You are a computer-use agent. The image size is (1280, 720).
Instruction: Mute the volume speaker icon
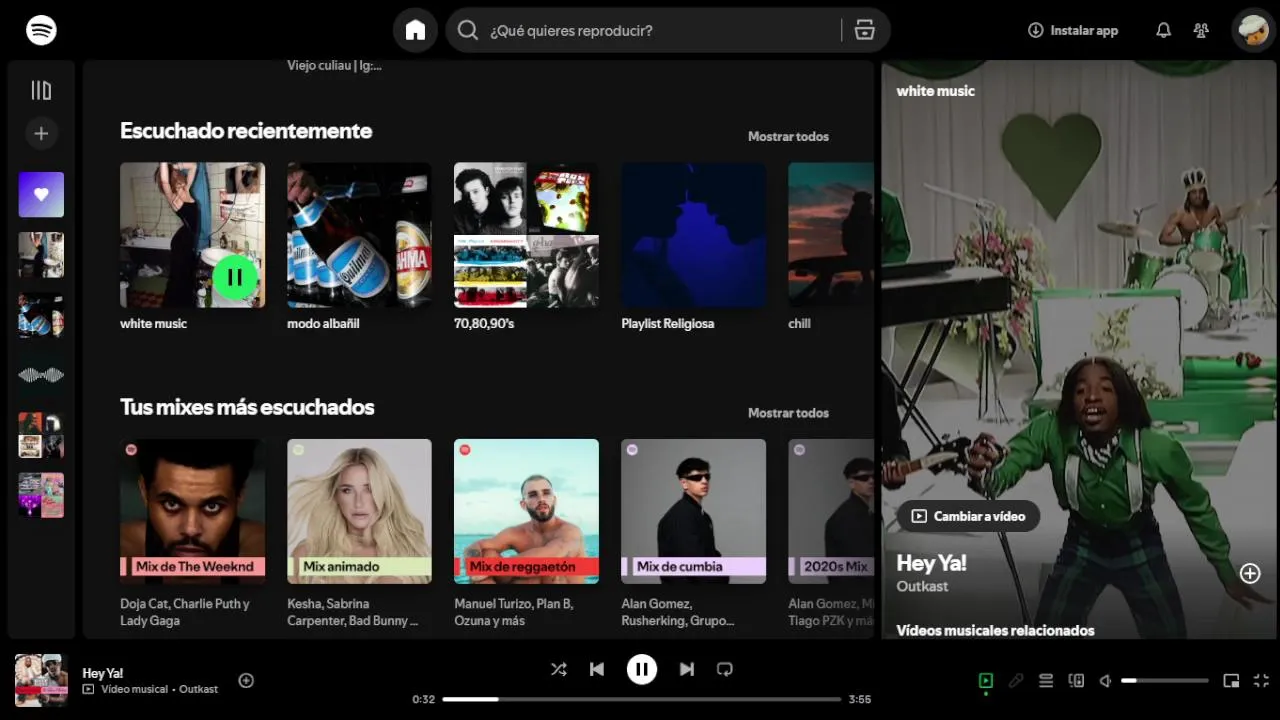1106,681
